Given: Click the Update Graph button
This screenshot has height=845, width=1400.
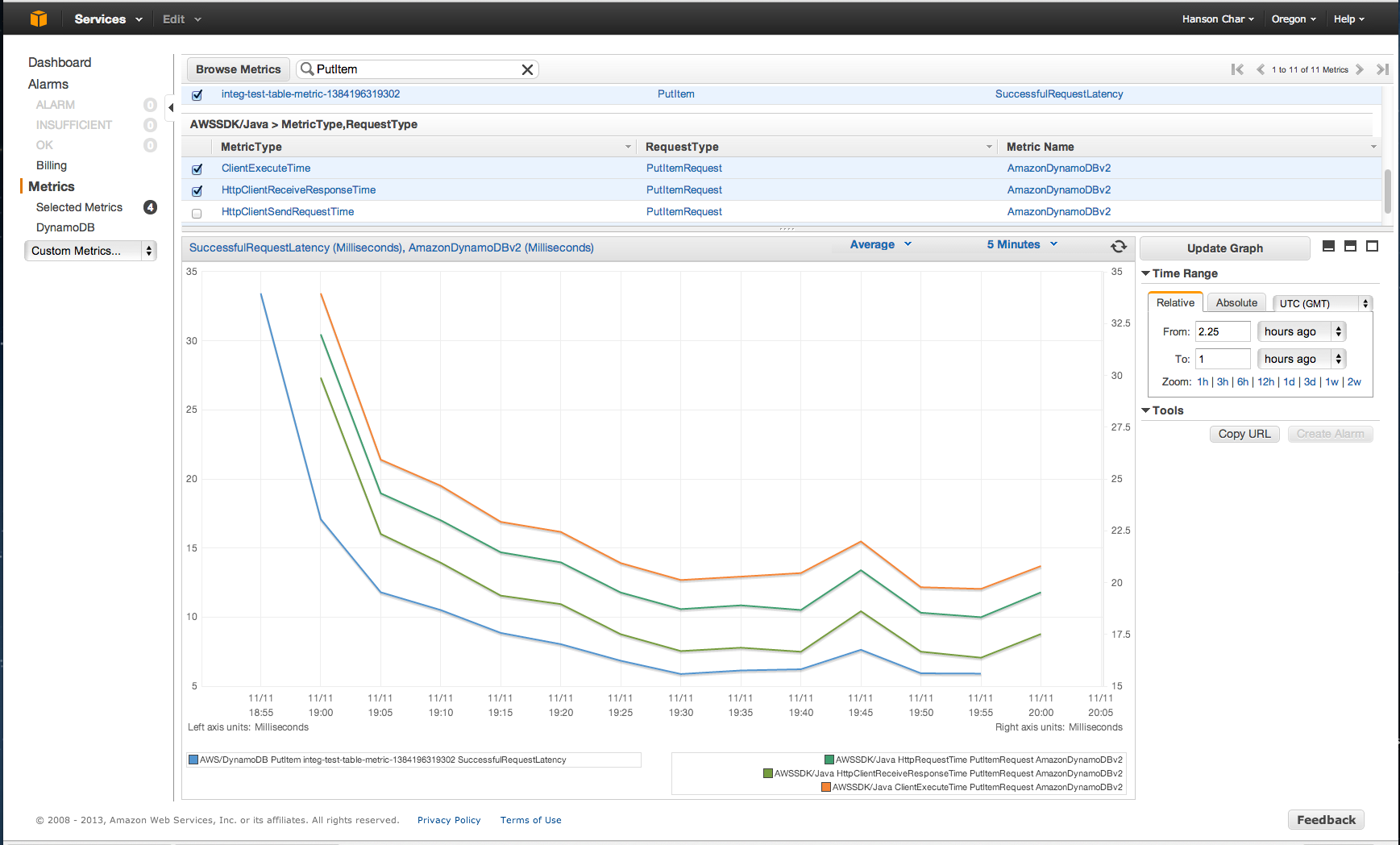Looking at the screenshot, I should click(1224, 248).
